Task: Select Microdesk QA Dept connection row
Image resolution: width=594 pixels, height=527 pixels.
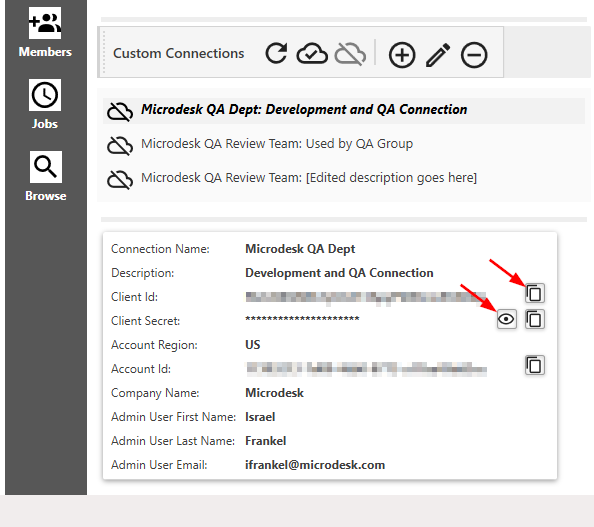Action: (x=344, y=110)
